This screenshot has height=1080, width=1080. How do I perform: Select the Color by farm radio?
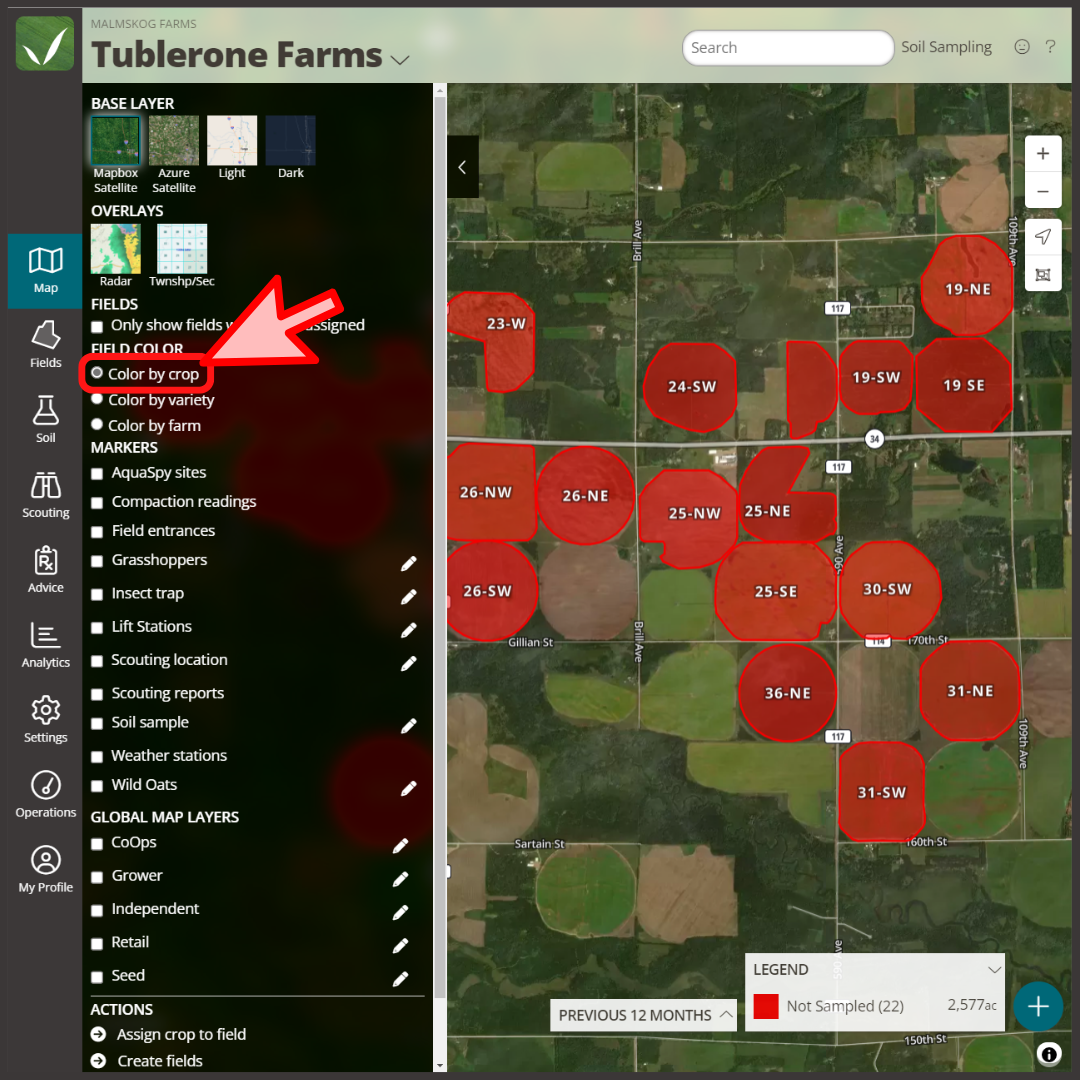point(97,424)
